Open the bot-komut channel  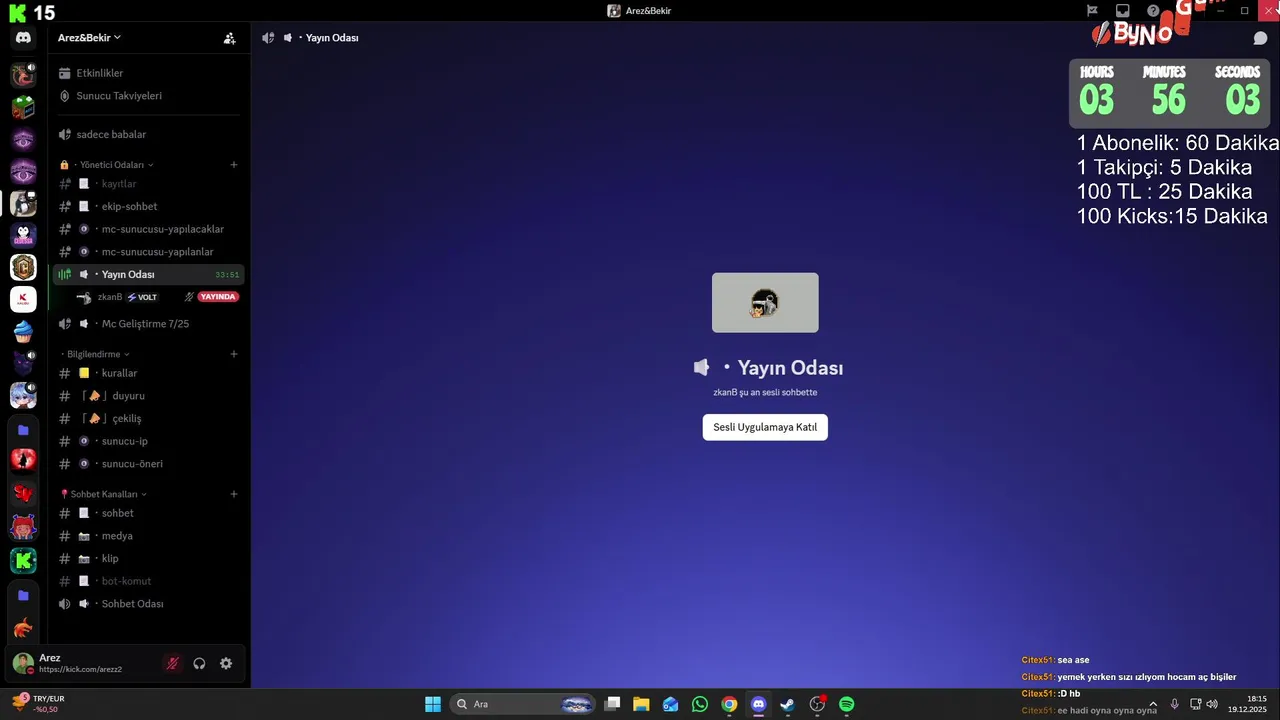click(148, 581)
